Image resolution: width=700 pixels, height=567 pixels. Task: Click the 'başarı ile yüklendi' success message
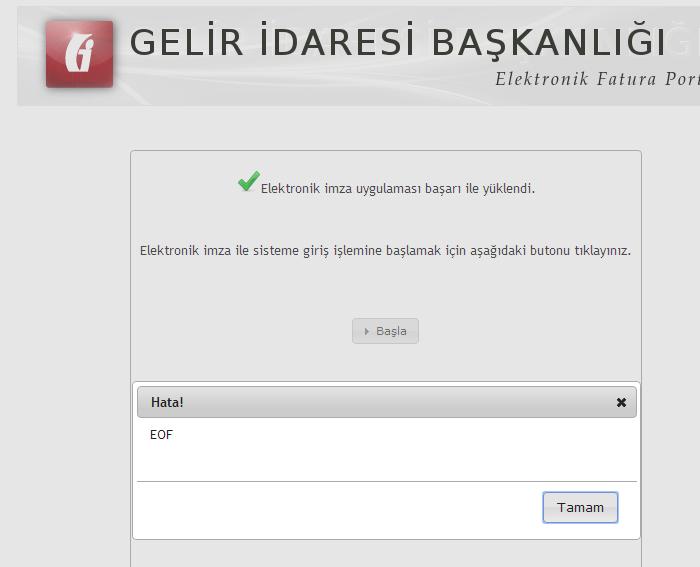click(x=397, y=188)
